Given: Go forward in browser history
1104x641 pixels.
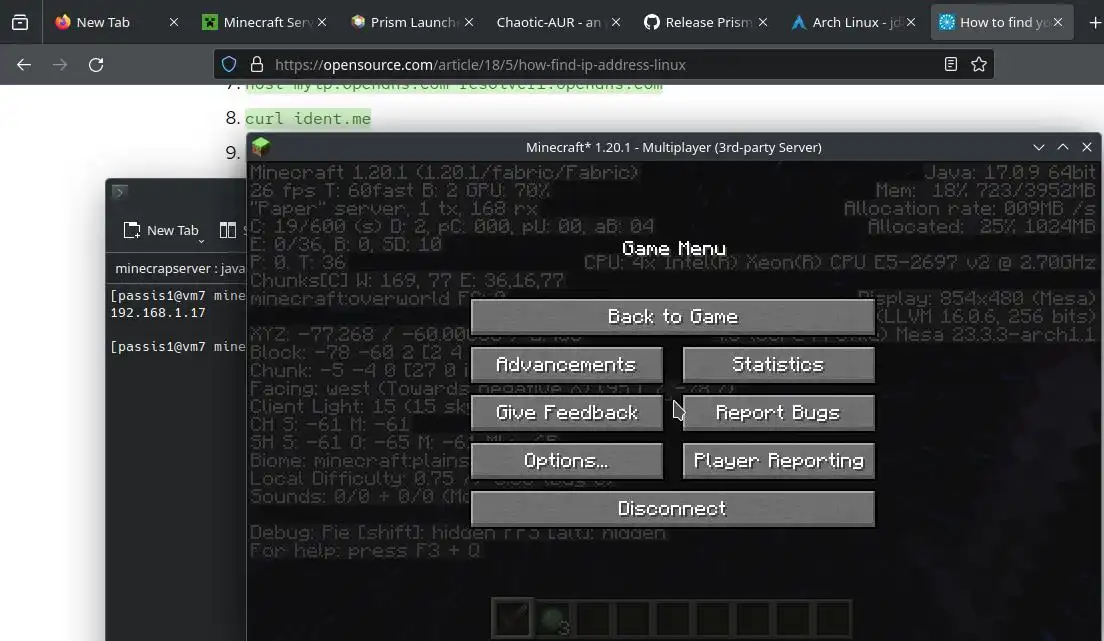Looking at the screenshot, I should pyautogui.click(x=60, y=65).
